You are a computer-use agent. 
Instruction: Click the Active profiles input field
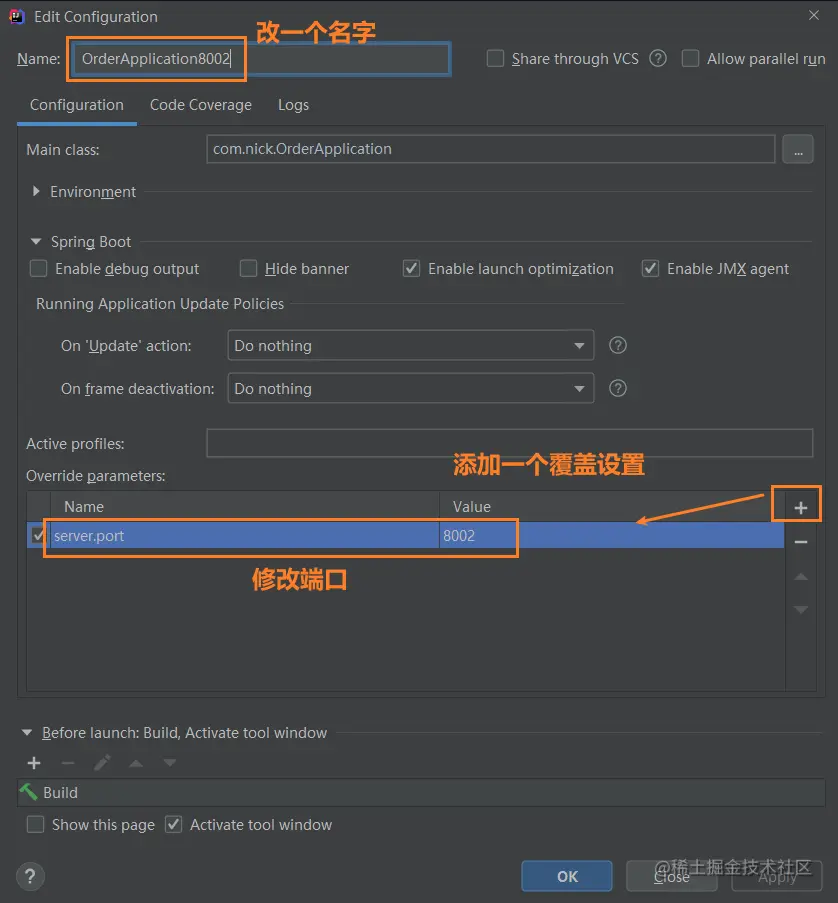[510, 443]
